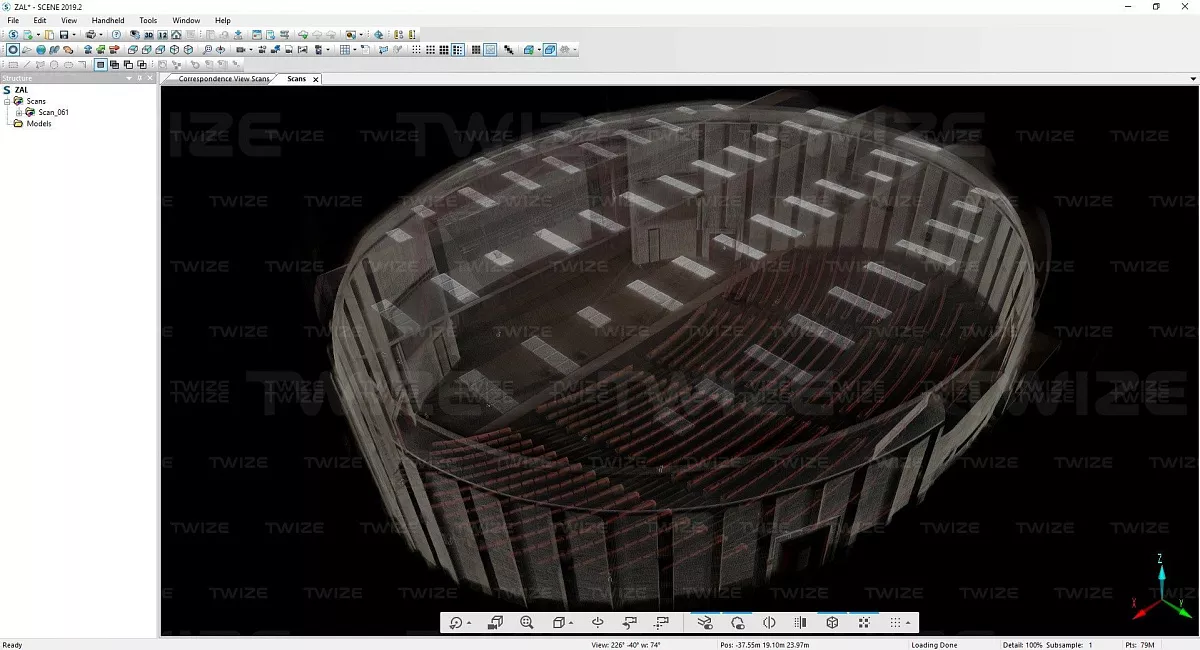Toggle the point scatter option in bottom toolbar
The height and width of the screenshot is (650, 1200).
coord(864,623)
